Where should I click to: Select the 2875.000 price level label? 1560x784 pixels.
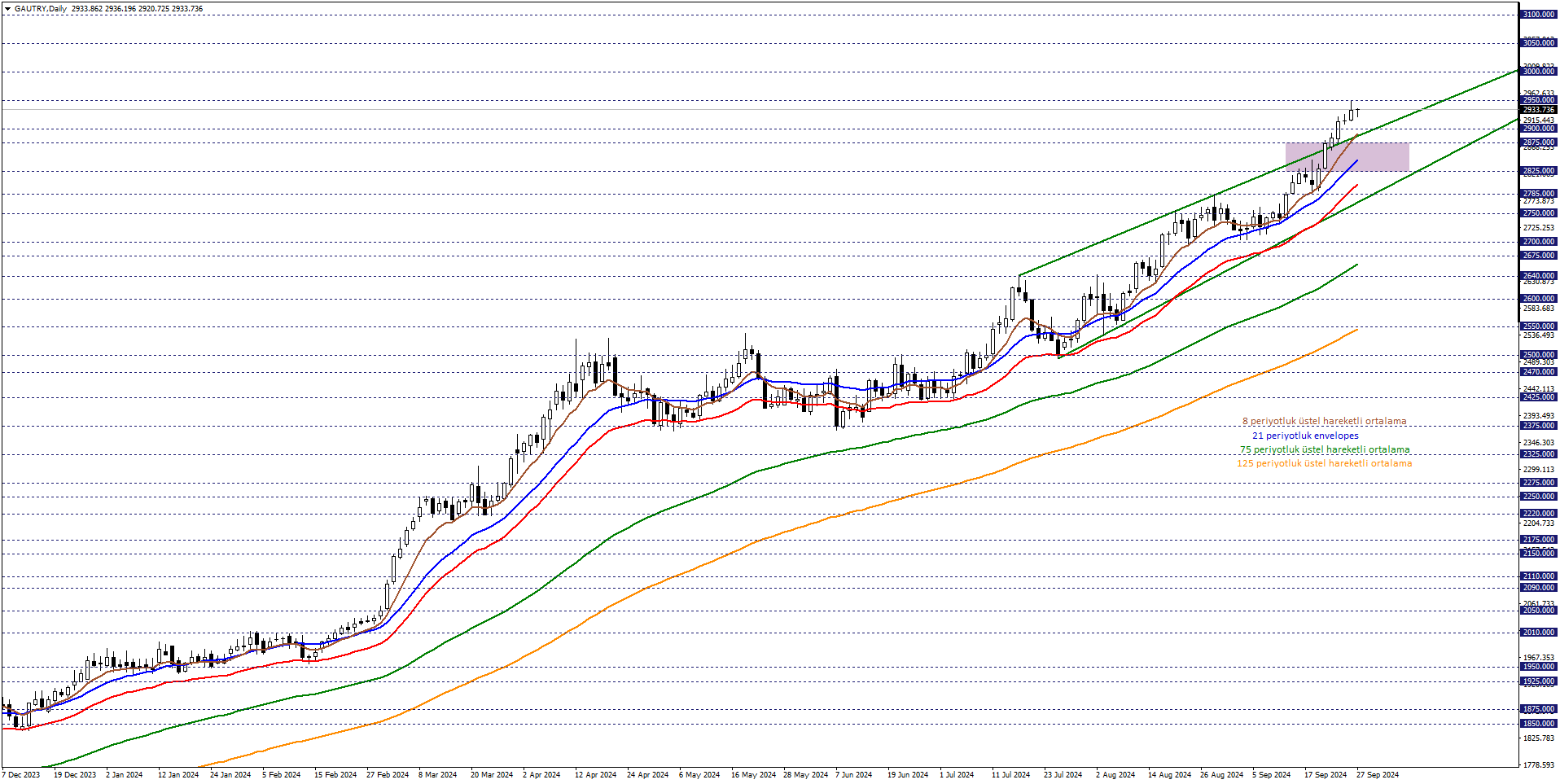(x=1539, y=142)
